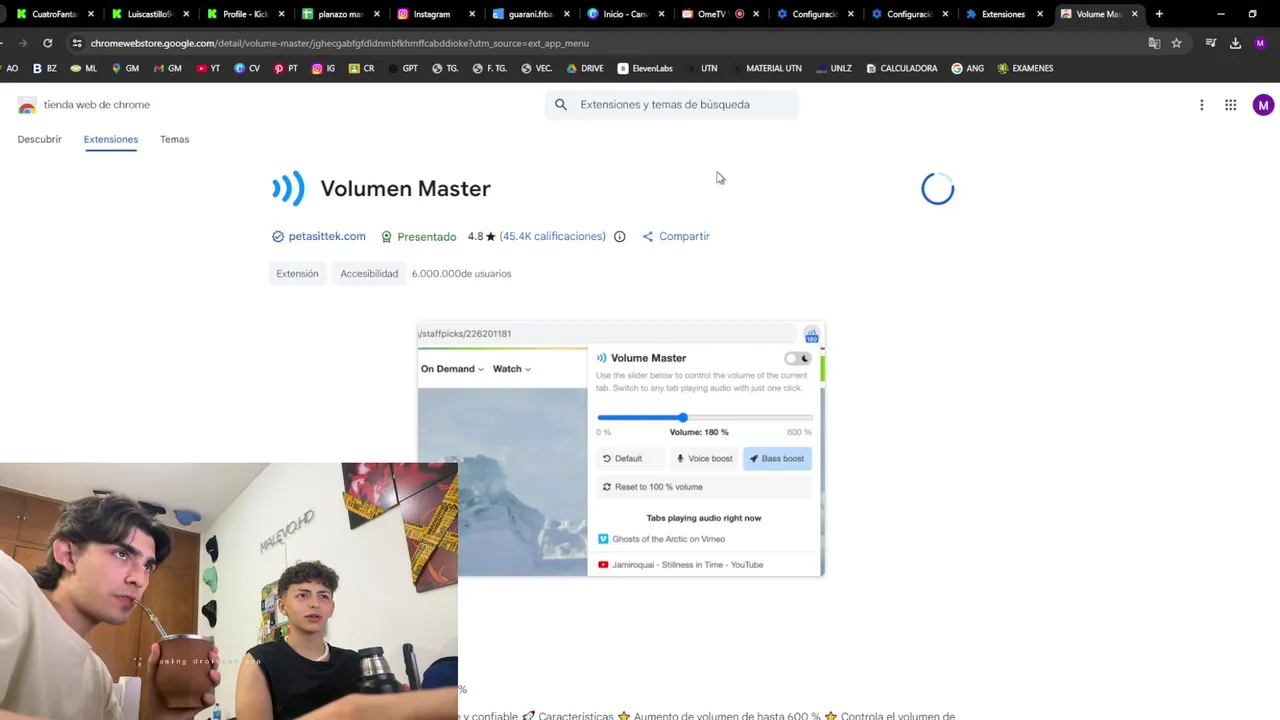Image resolution: width=1280 pixels, height=720 pixels.
Task: Switch to the Extensiones browser tab
Action: pos(1004,14)
